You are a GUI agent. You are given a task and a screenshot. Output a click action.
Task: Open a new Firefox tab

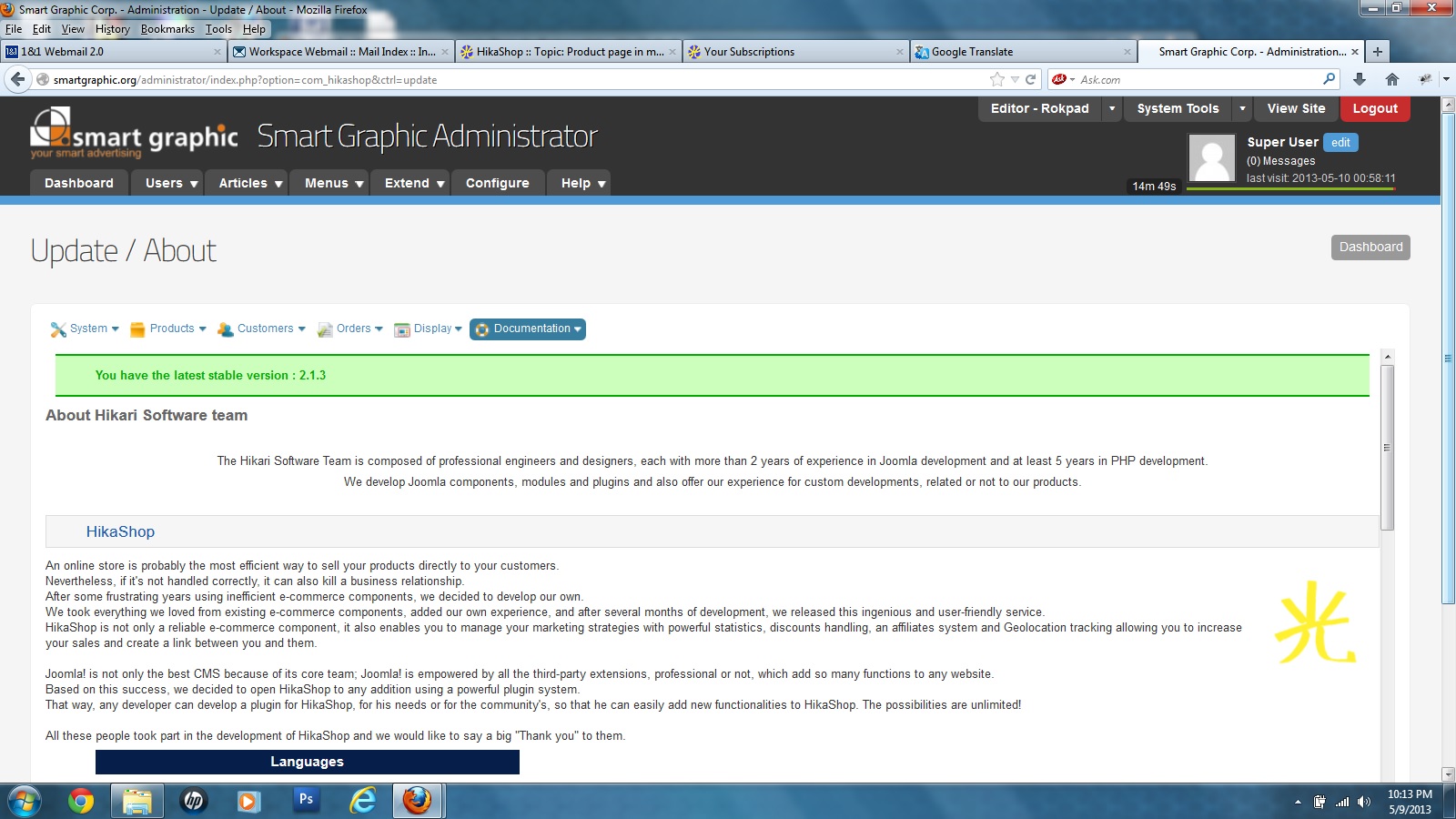point(1378,52)
